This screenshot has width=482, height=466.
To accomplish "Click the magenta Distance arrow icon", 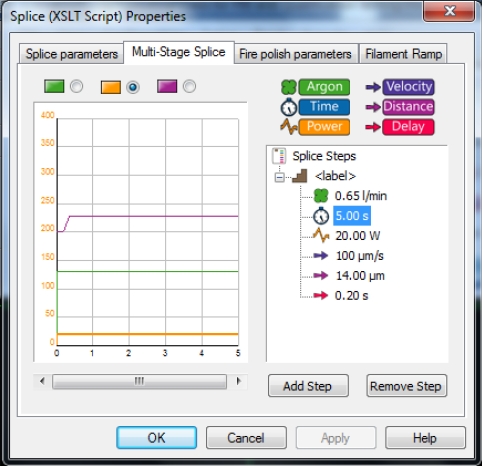I will pos(373,107).
